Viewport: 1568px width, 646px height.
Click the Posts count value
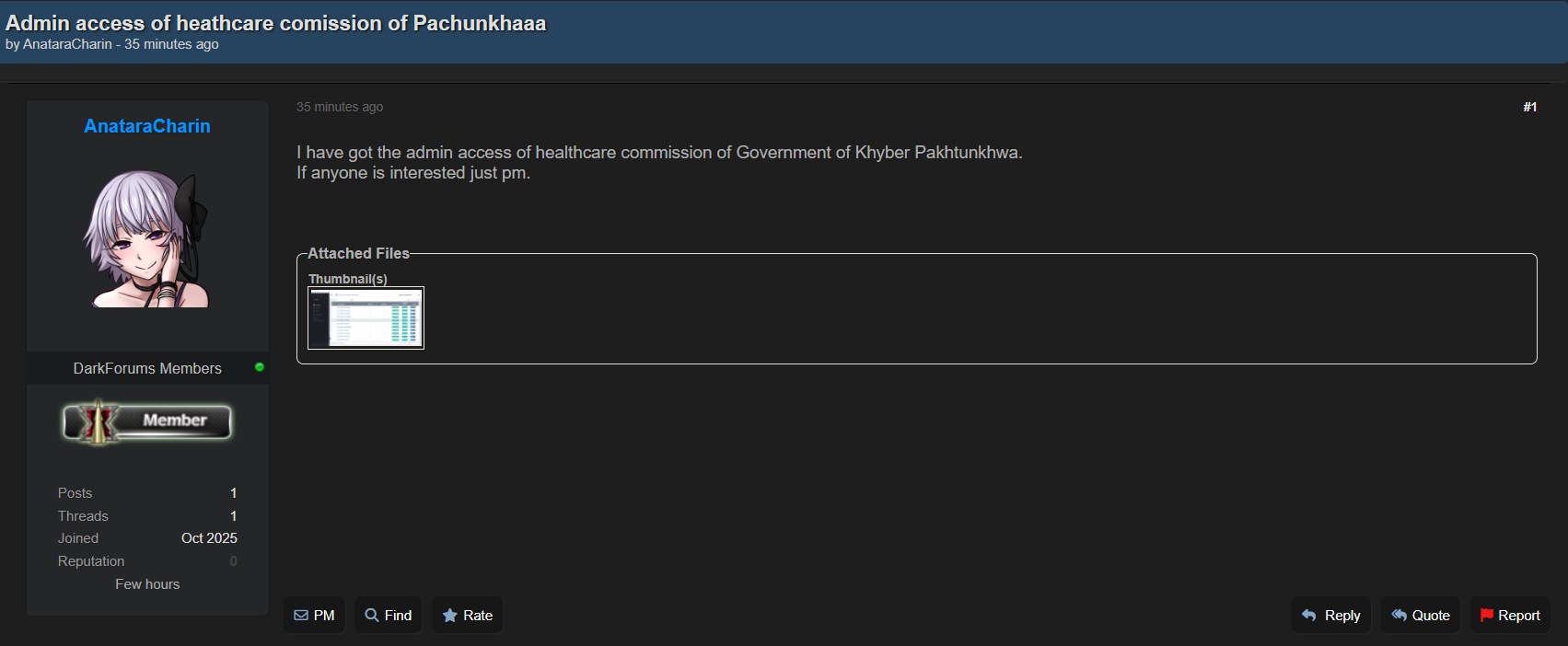(x=233, y=493)
